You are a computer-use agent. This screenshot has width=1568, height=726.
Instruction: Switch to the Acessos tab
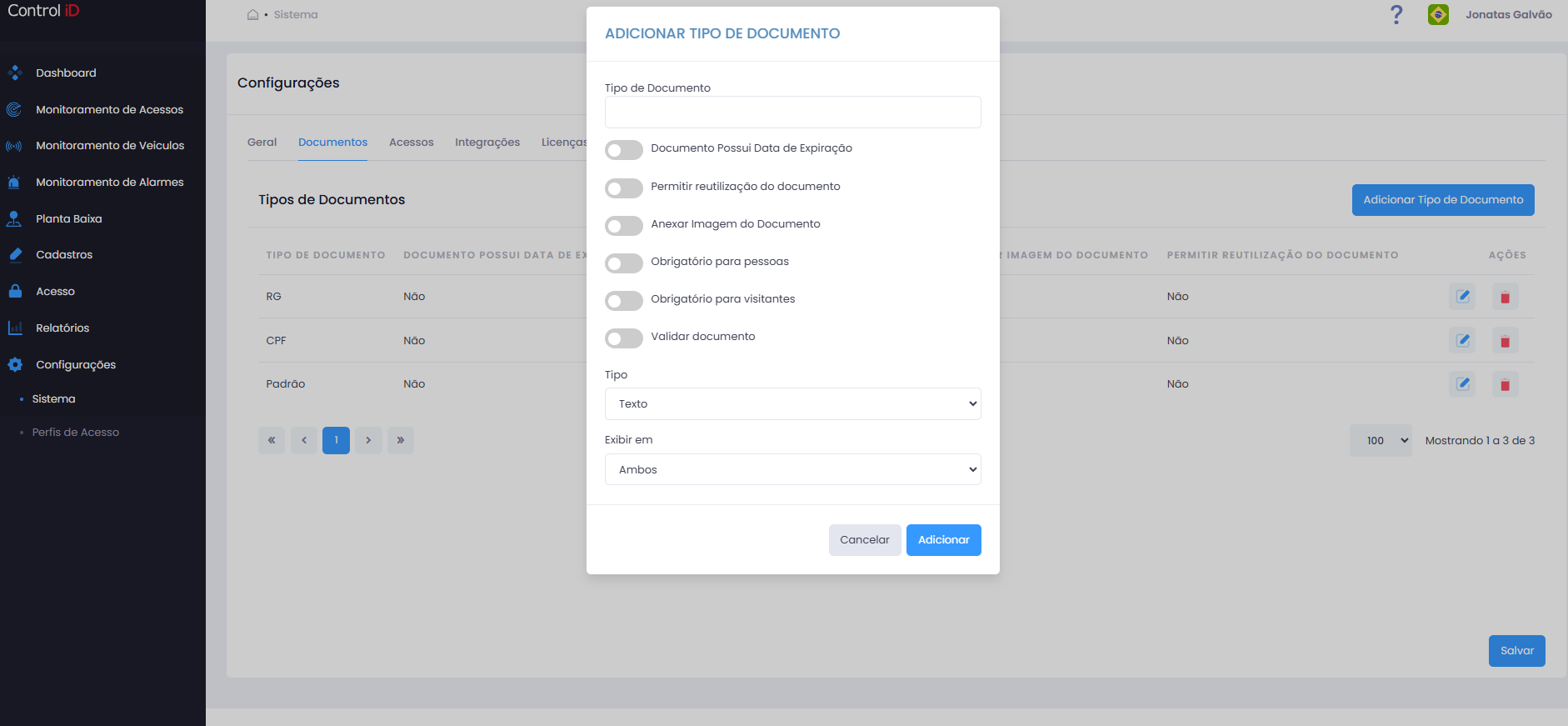pyautogui.click(x=412, y=143)
